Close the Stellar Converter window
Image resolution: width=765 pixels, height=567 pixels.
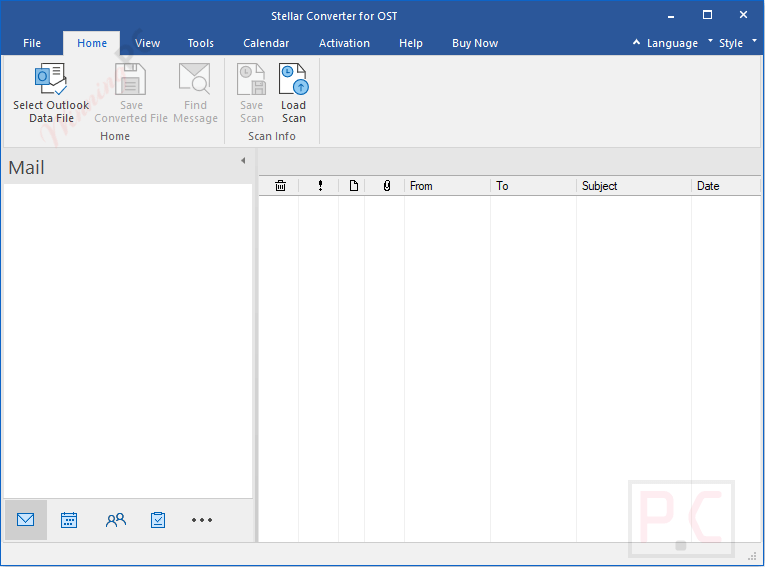(743, 15)
